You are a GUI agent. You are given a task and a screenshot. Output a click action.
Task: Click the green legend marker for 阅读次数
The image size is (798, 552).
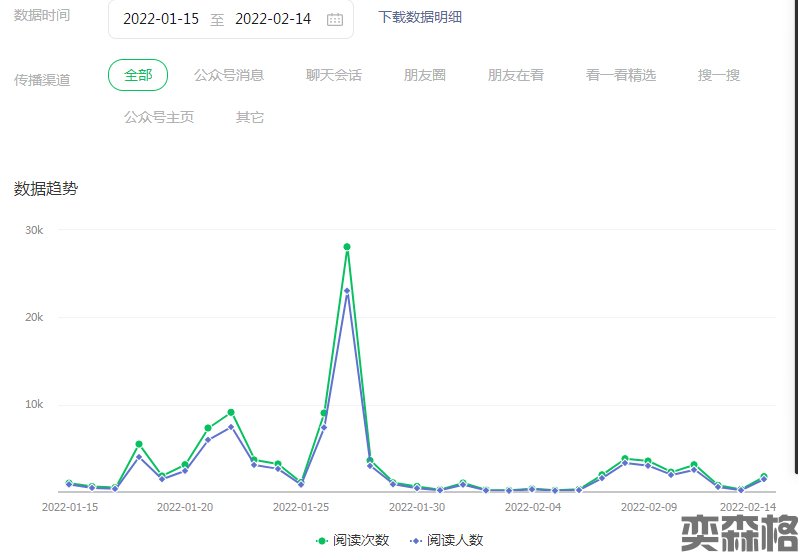pyautogui.click(x=322, y=540)
